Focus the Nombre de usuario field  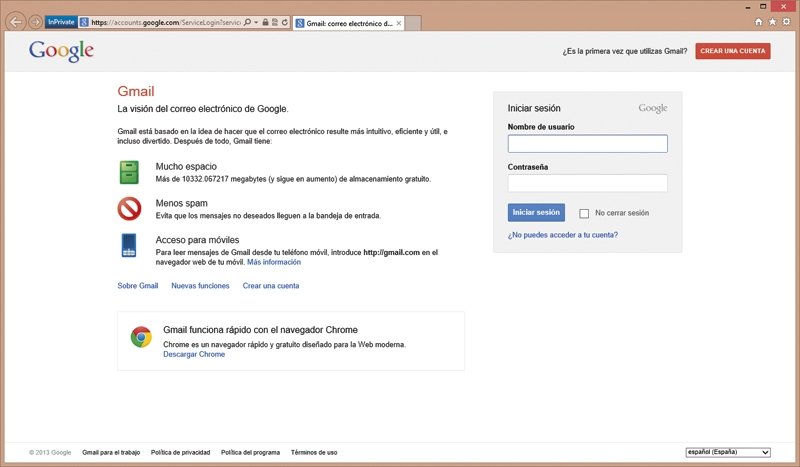tap(587, 143)
